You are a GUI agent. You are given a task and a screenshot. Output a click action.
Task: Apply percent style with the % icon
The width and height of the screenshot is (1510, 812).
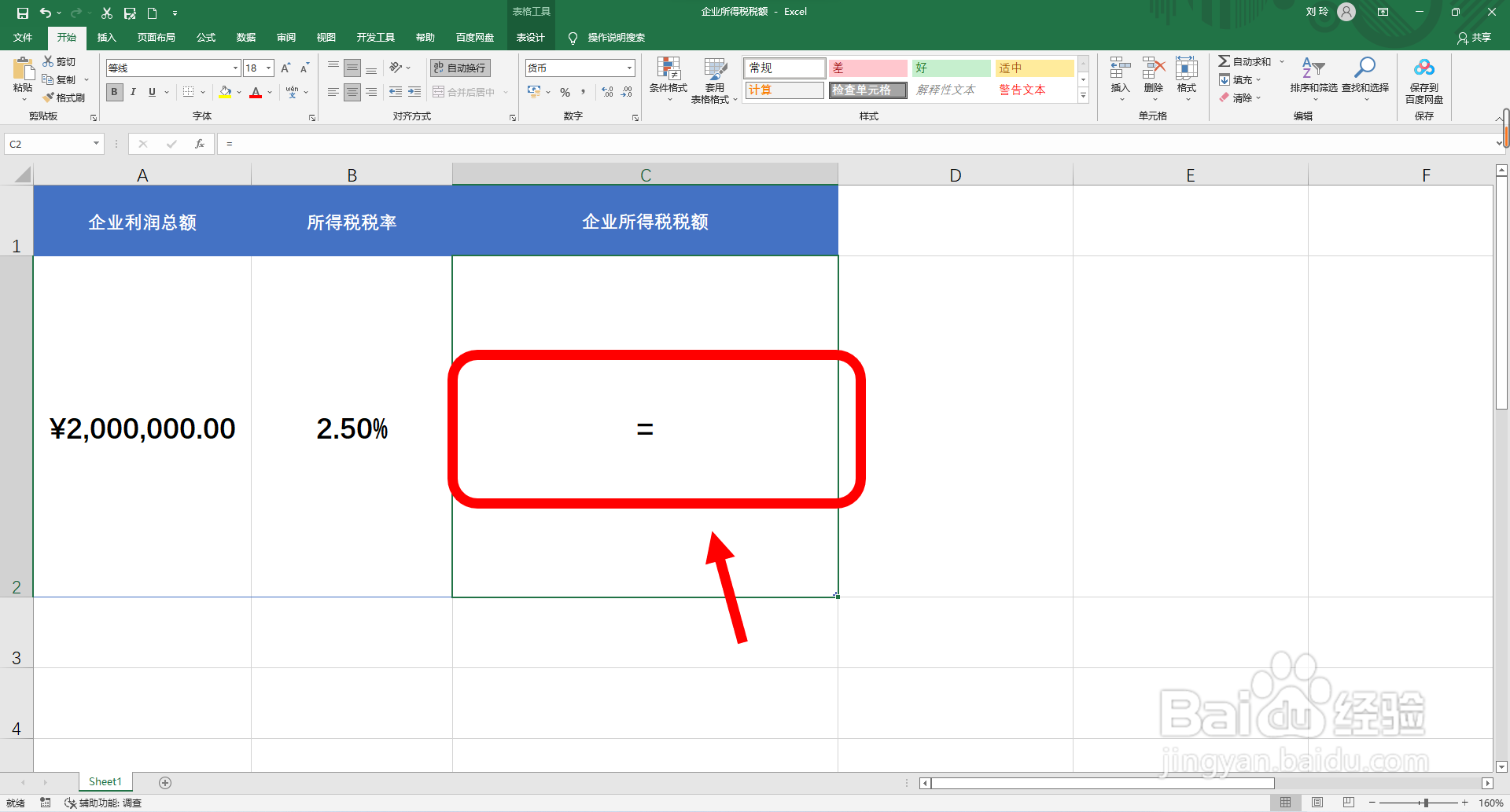click(565, 92)
